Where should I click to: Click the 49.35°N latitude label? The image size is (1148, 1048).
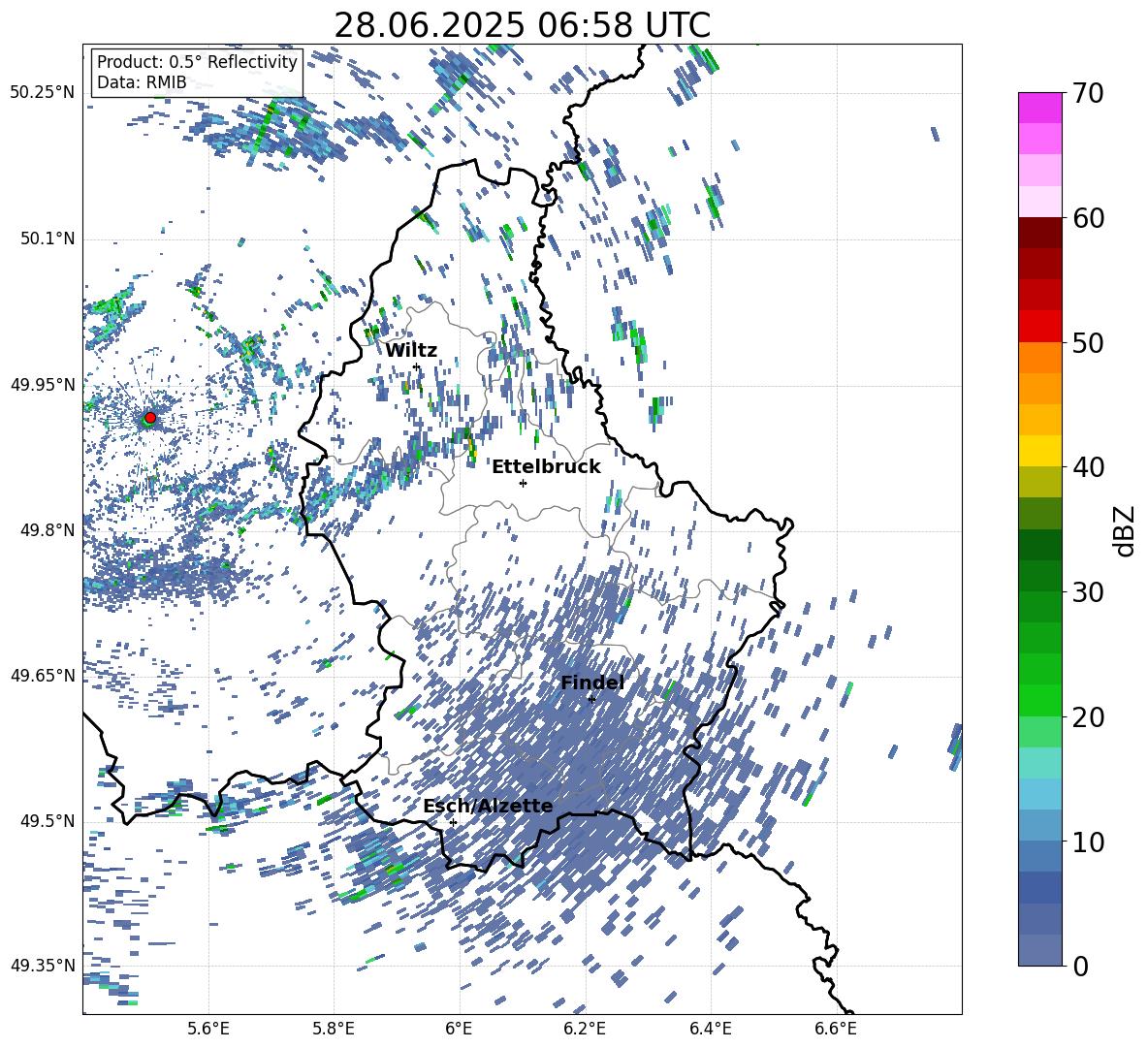pyautogui.click(x=43, y=966)
